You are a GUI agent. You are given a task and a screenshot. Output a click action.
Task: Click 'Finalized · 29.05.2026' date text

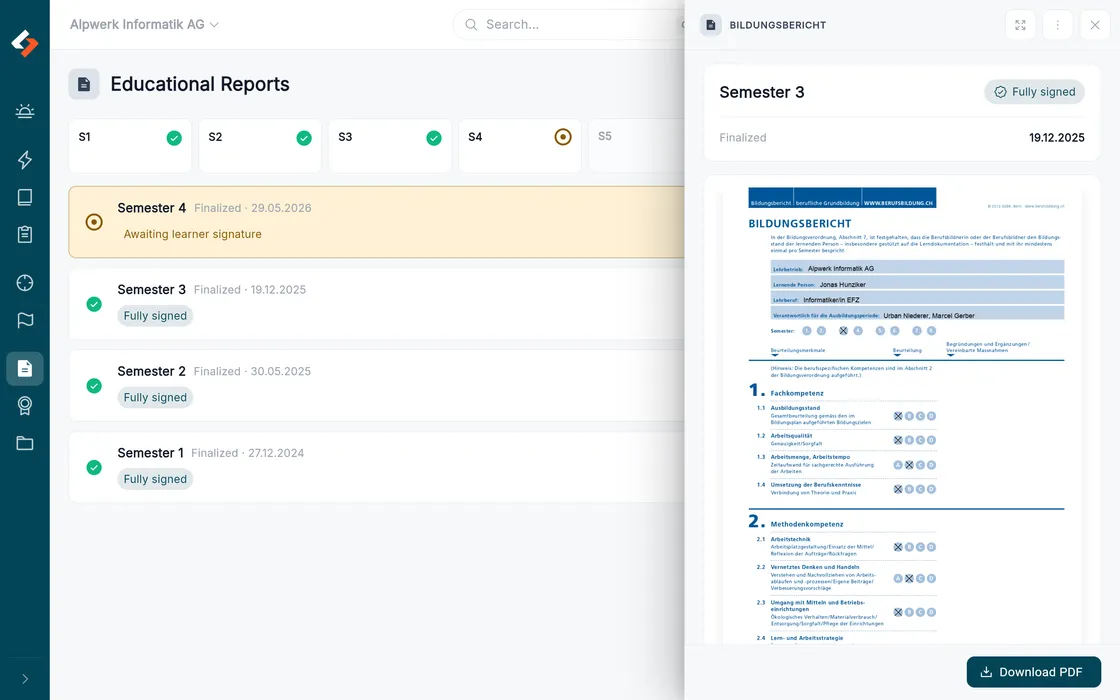click(253, 208)
